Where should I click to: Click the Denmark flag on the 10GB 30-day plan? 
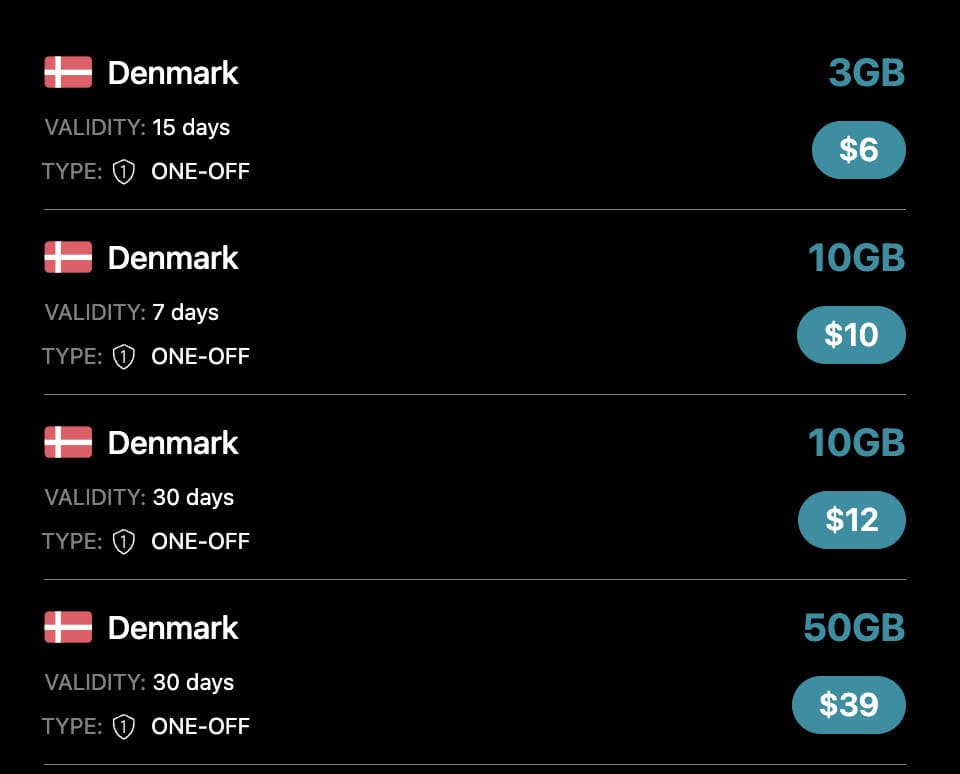[x=68, y=442]
